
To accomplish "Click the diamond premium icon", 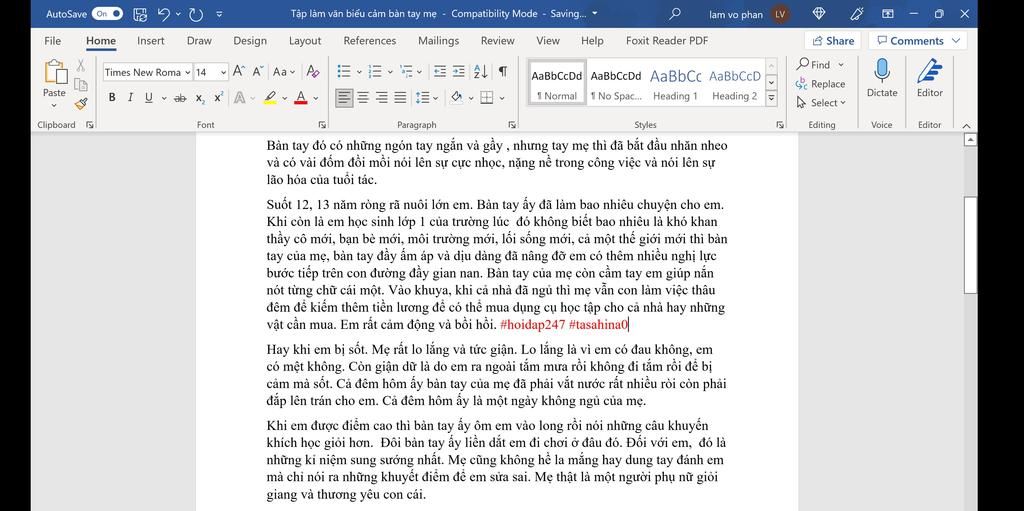I will 819,14.
